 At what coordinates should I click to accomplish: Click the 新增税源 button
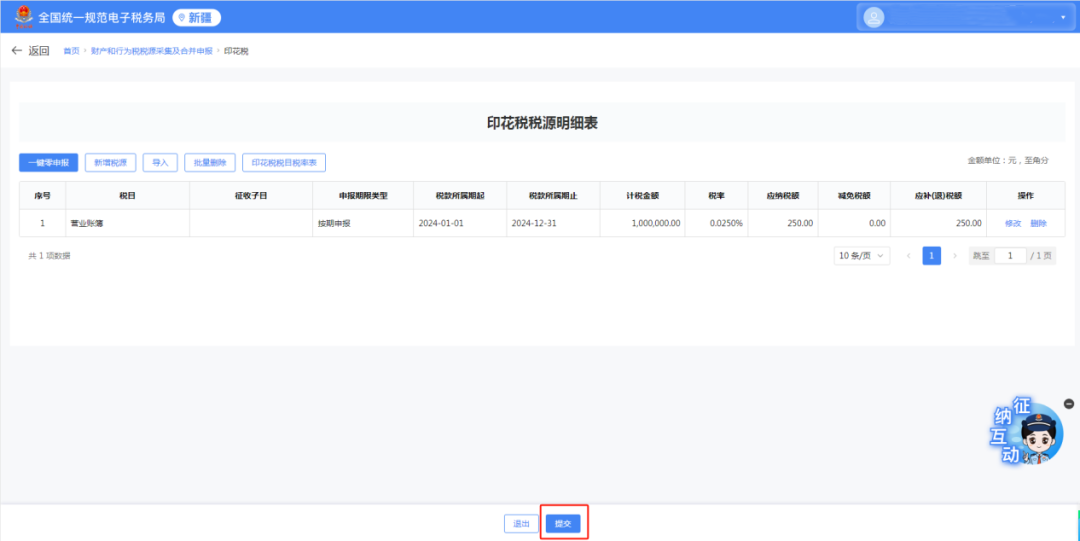tap(110, 163)
